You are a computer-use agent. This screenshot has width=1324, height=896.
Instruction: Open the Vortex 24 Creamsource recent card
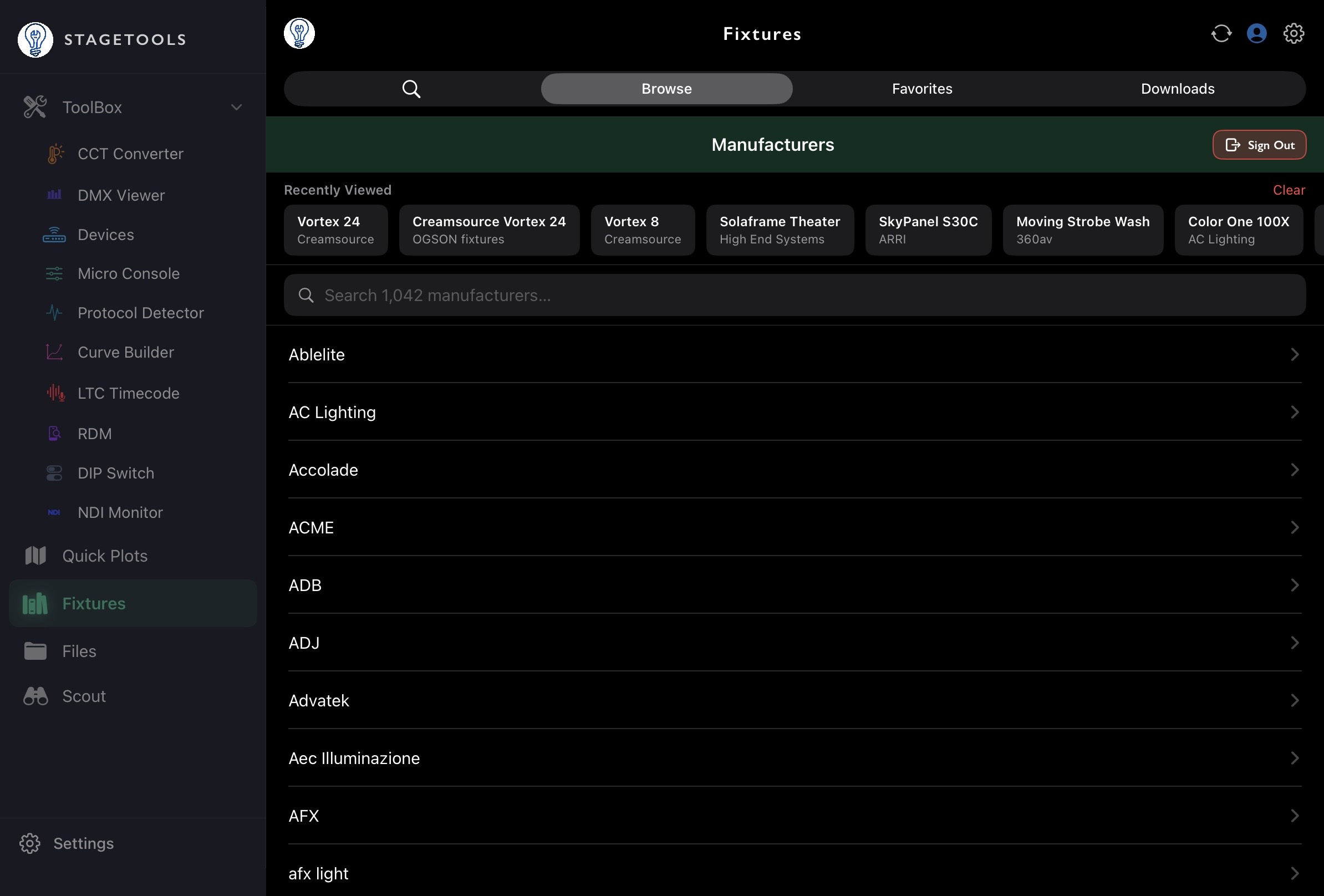click(335, 230)
